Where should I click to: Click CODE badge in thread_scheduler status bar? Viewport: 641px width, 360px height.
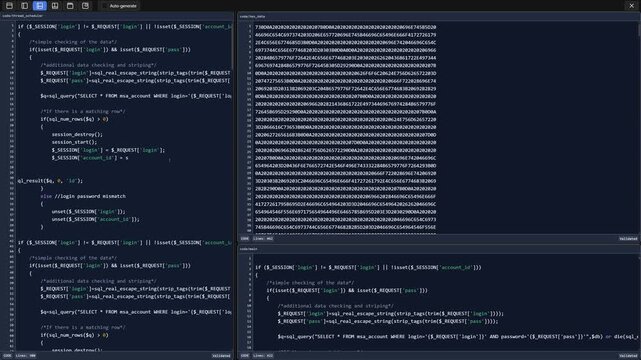7,356
